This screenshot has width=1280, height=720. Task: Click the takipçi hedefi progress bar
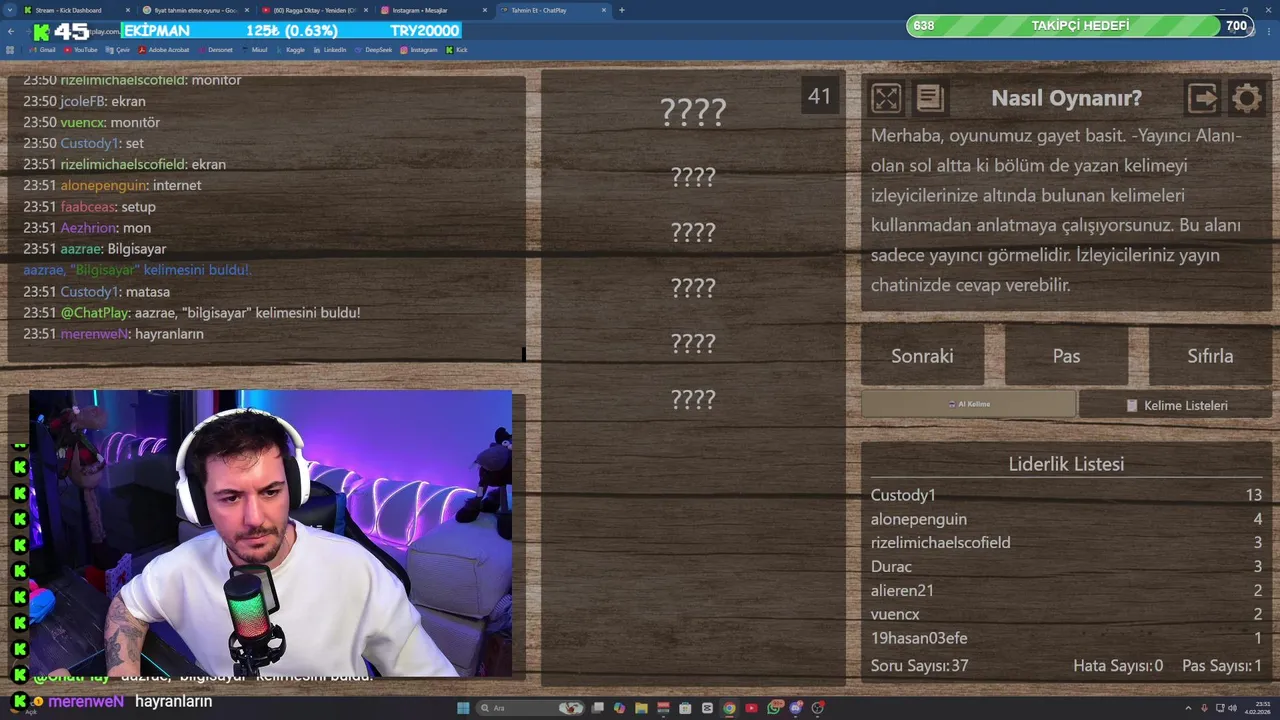(1079, 25)
